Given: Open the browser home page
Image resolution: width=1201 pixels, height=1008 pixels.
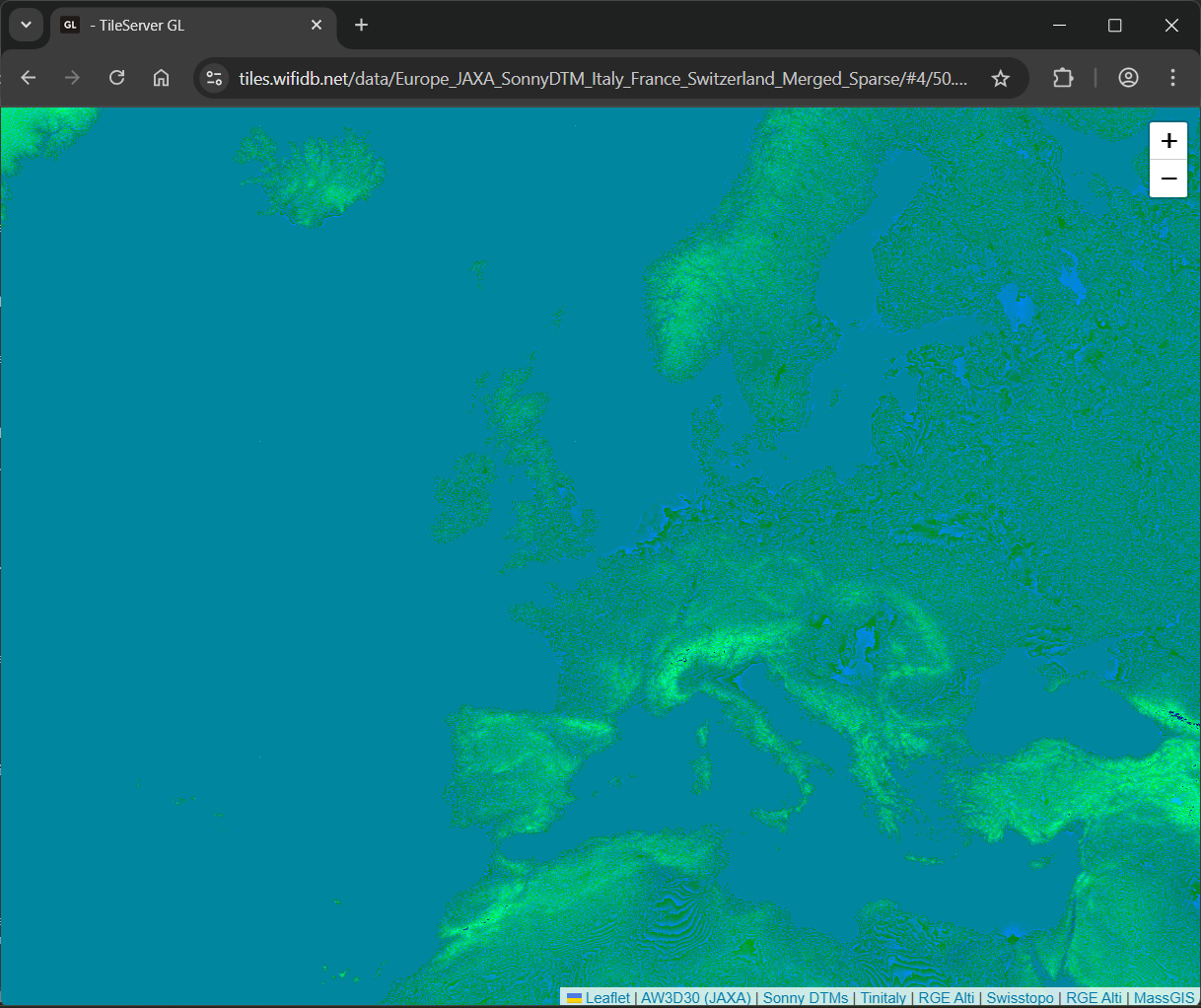Looking at the screenshot, I should 161,78.
